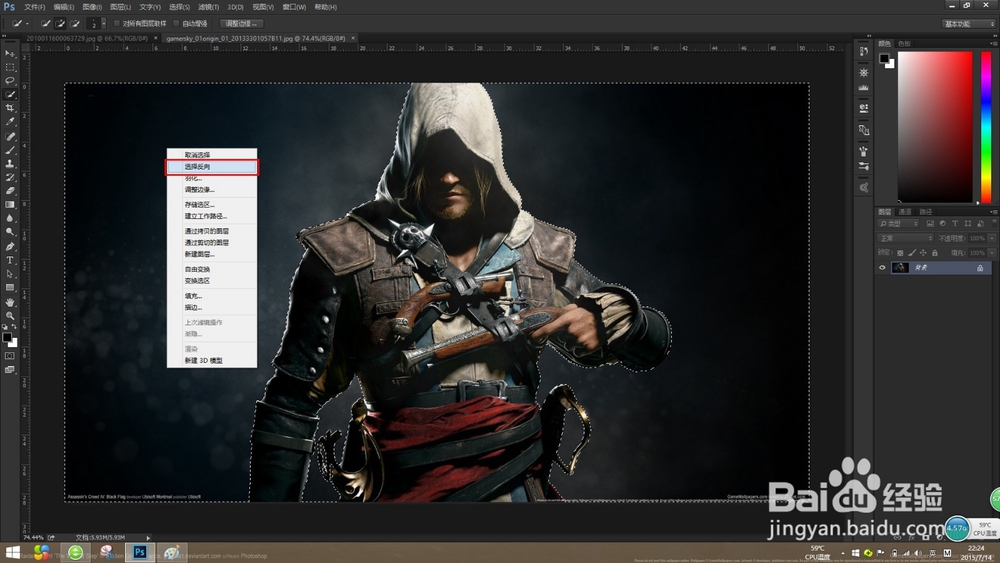The height and width of the screenshot is (563, 1000).
Task: Choose 取消选择 in context menu
Action: (212, 155)
